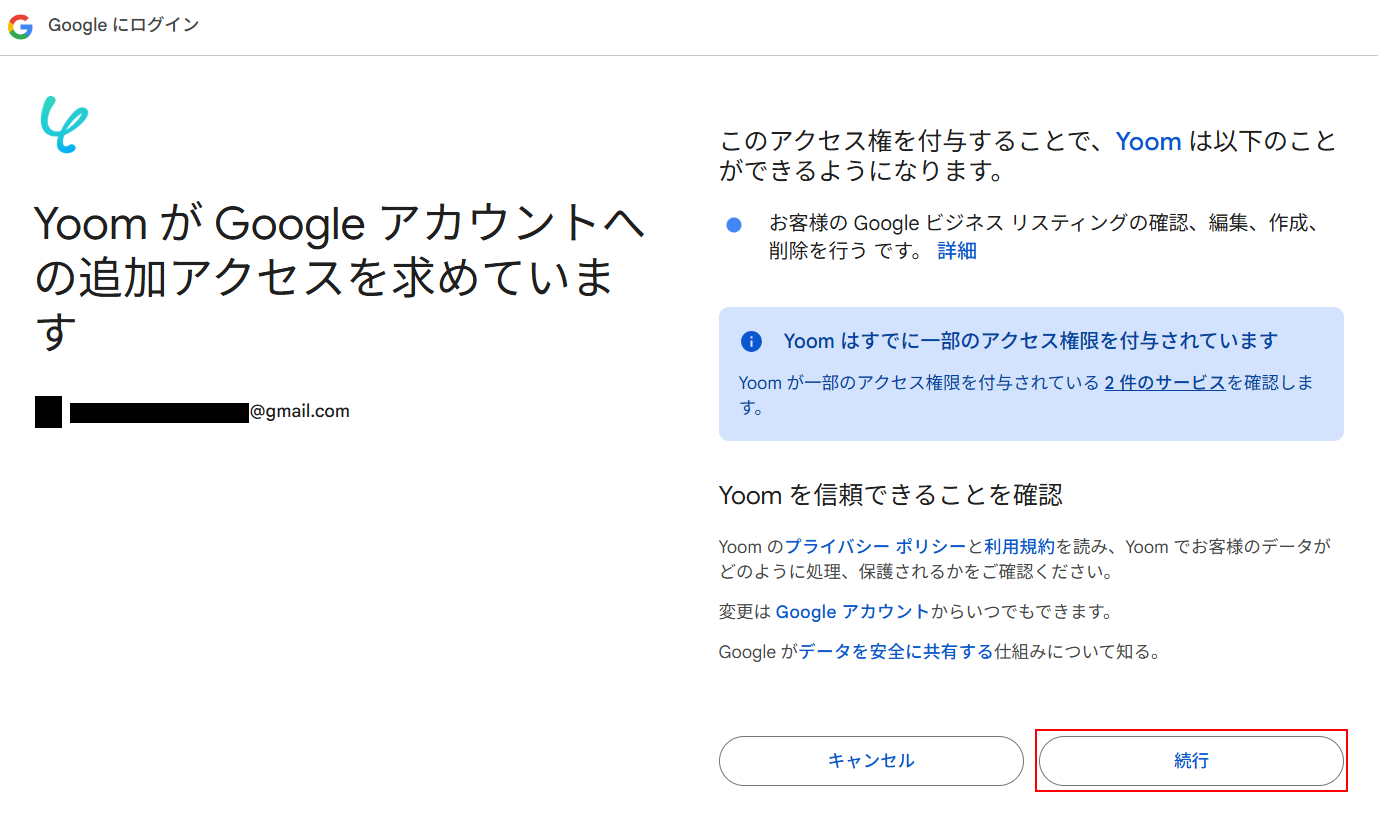Image resolution: width=1378 pixels, height=823 pixels.
Task: Click the Google にログイン title text
Action: [123, 26]
